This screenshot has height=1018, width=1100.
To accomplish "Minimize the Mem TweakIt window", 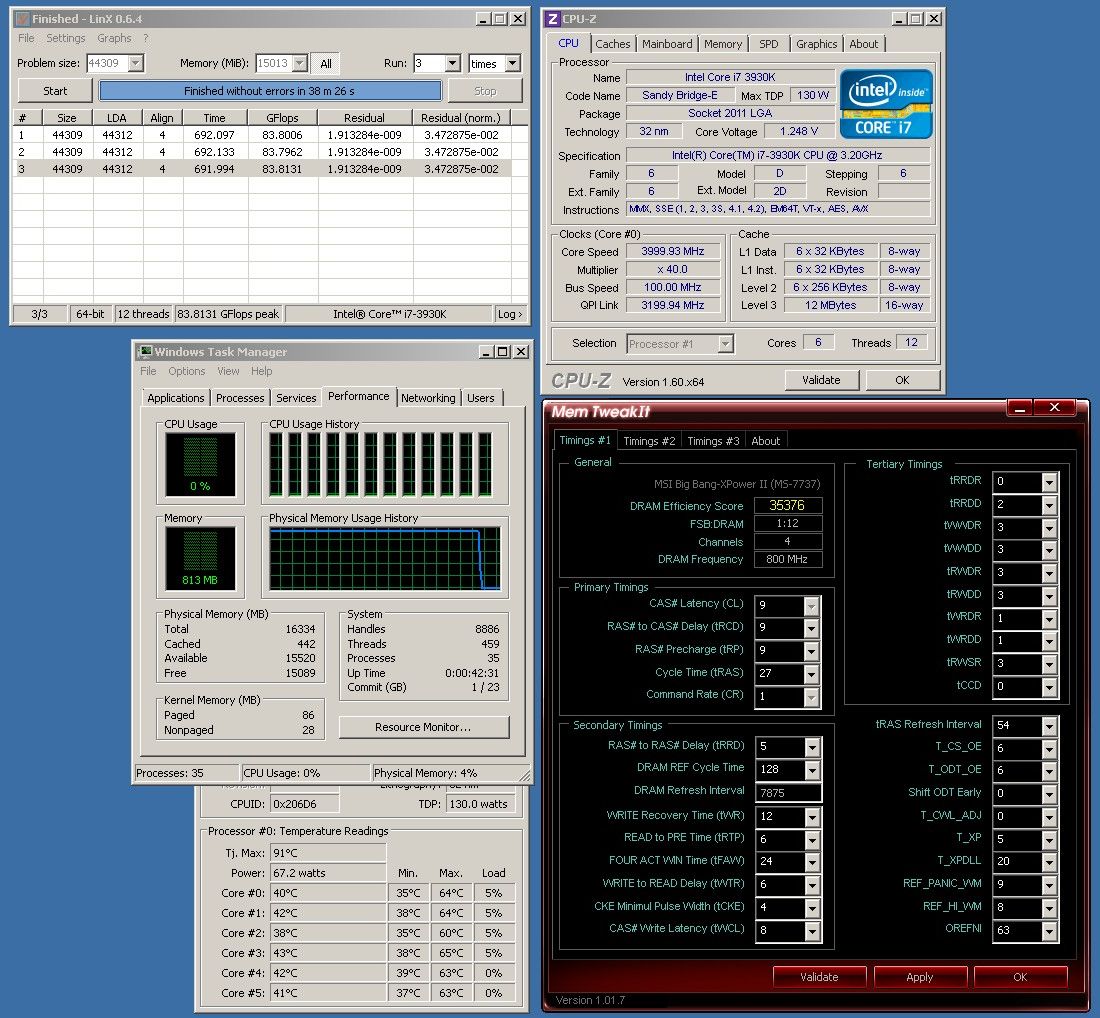I will [1019, 408].
